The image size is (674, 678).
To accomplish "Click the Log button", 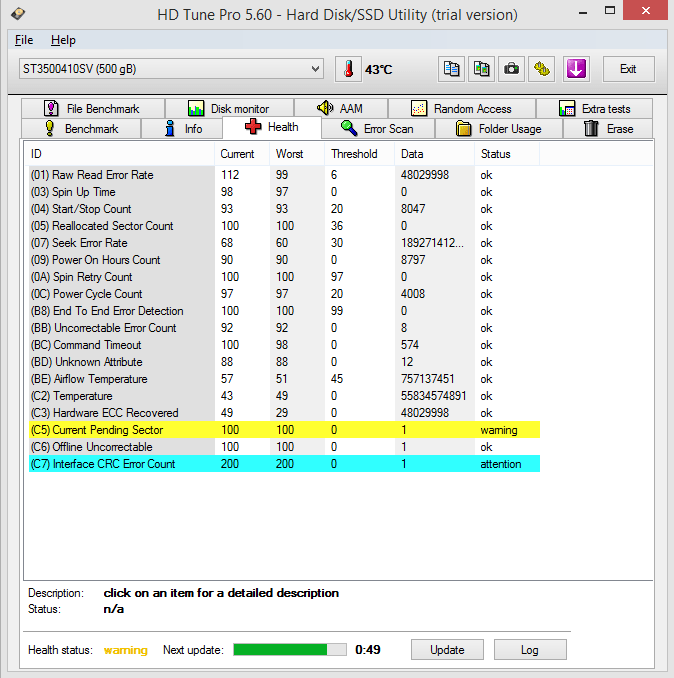I will pyautogui.click(x=530, y=649).
